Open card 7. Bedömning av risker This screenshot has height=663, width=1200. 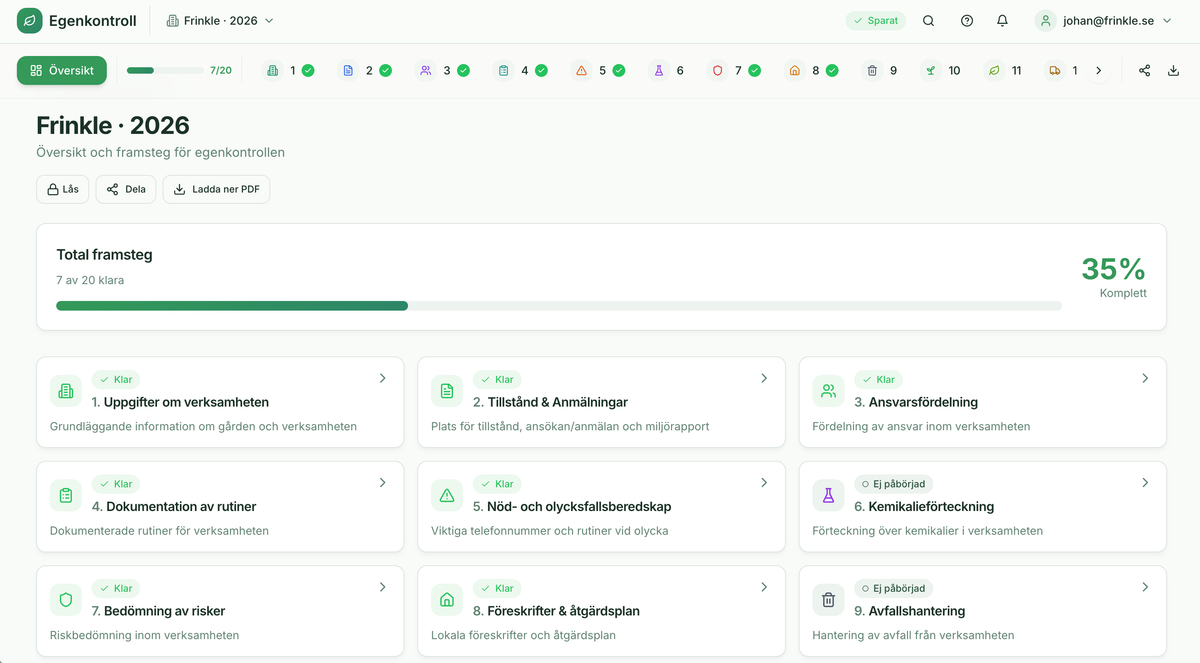tap(220, 611)
